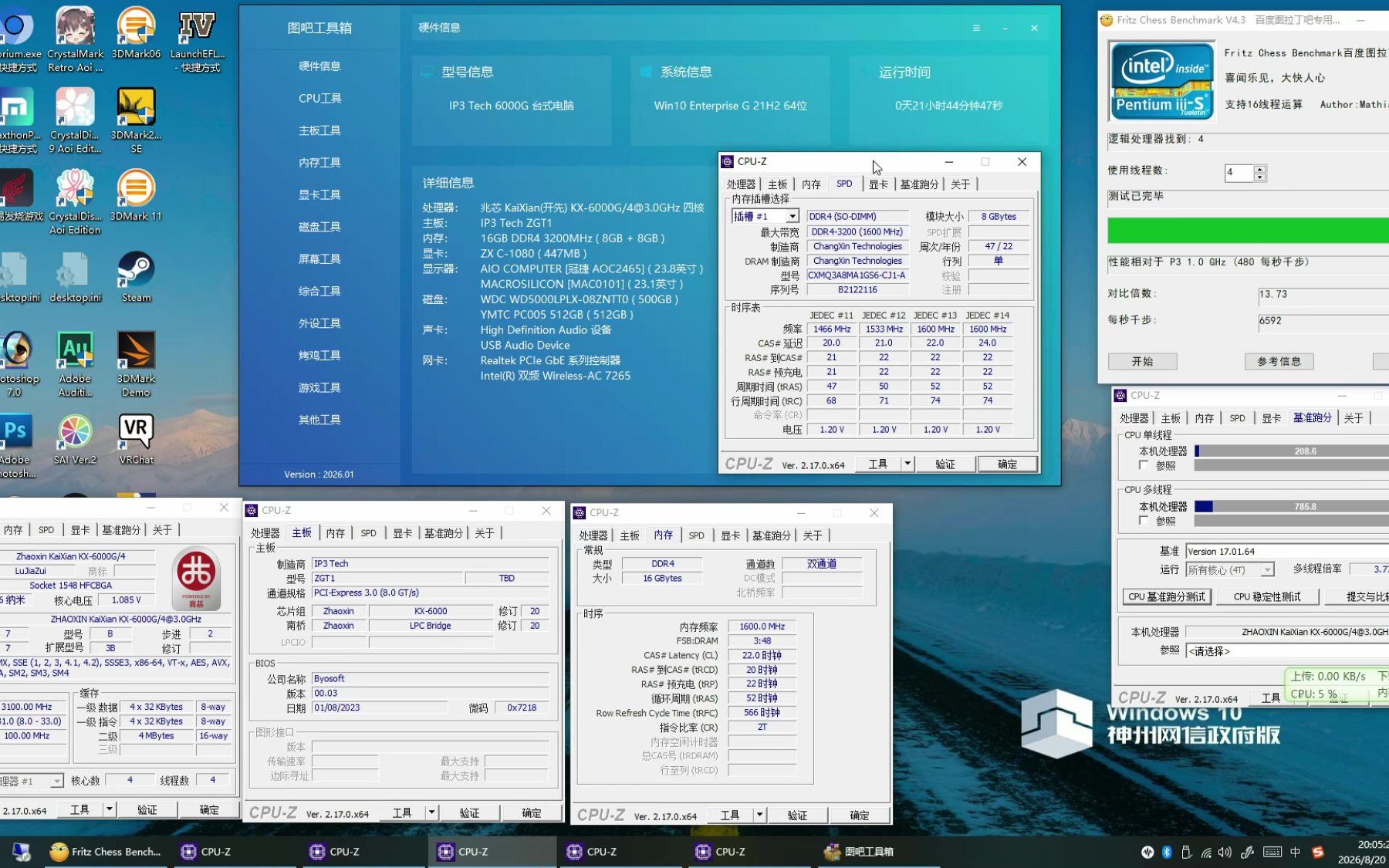Enable 参照 checkbox under CPU 单线程
The width and height of the screenshot is (1389, 868).
click(x=1144, y=465)
